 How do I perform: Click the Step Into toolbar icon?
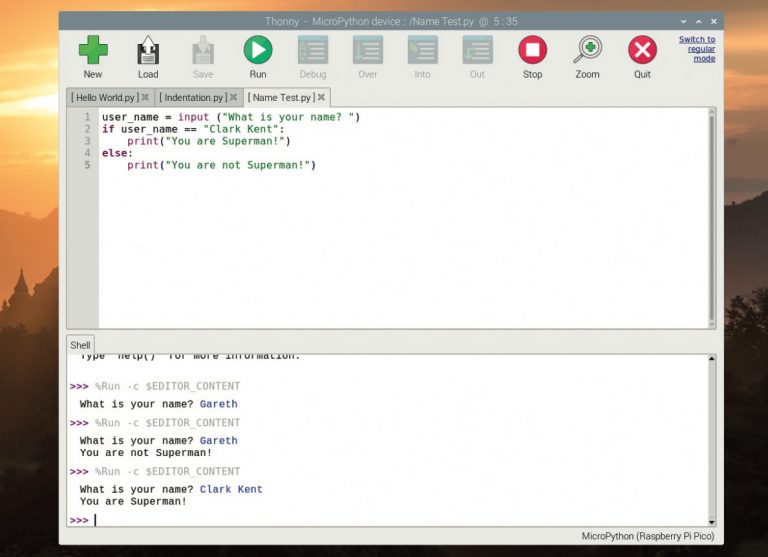tap(423, 50)
